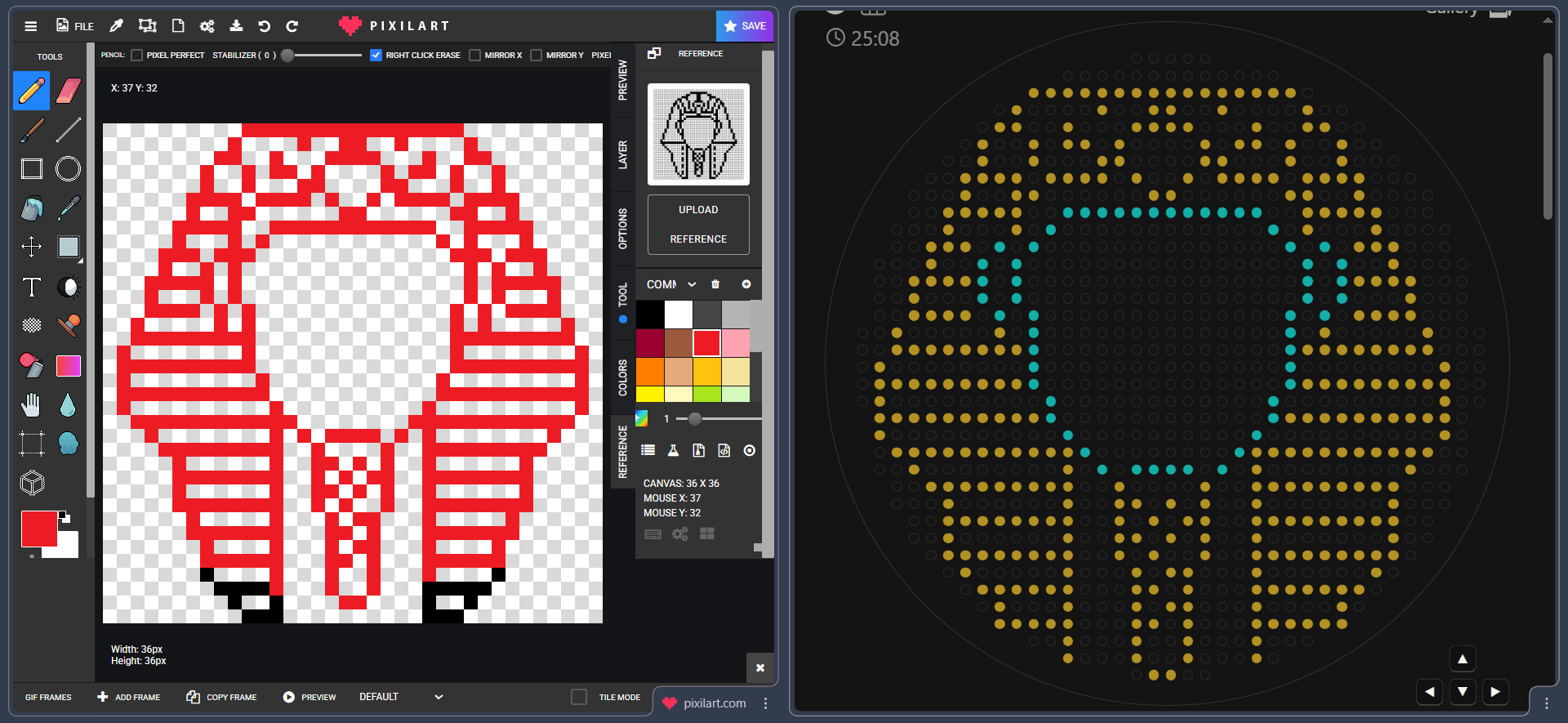Viewport: 1568px width, 723px height.
Task: Pick the orange color swatch
Action: tap(650, 372)
